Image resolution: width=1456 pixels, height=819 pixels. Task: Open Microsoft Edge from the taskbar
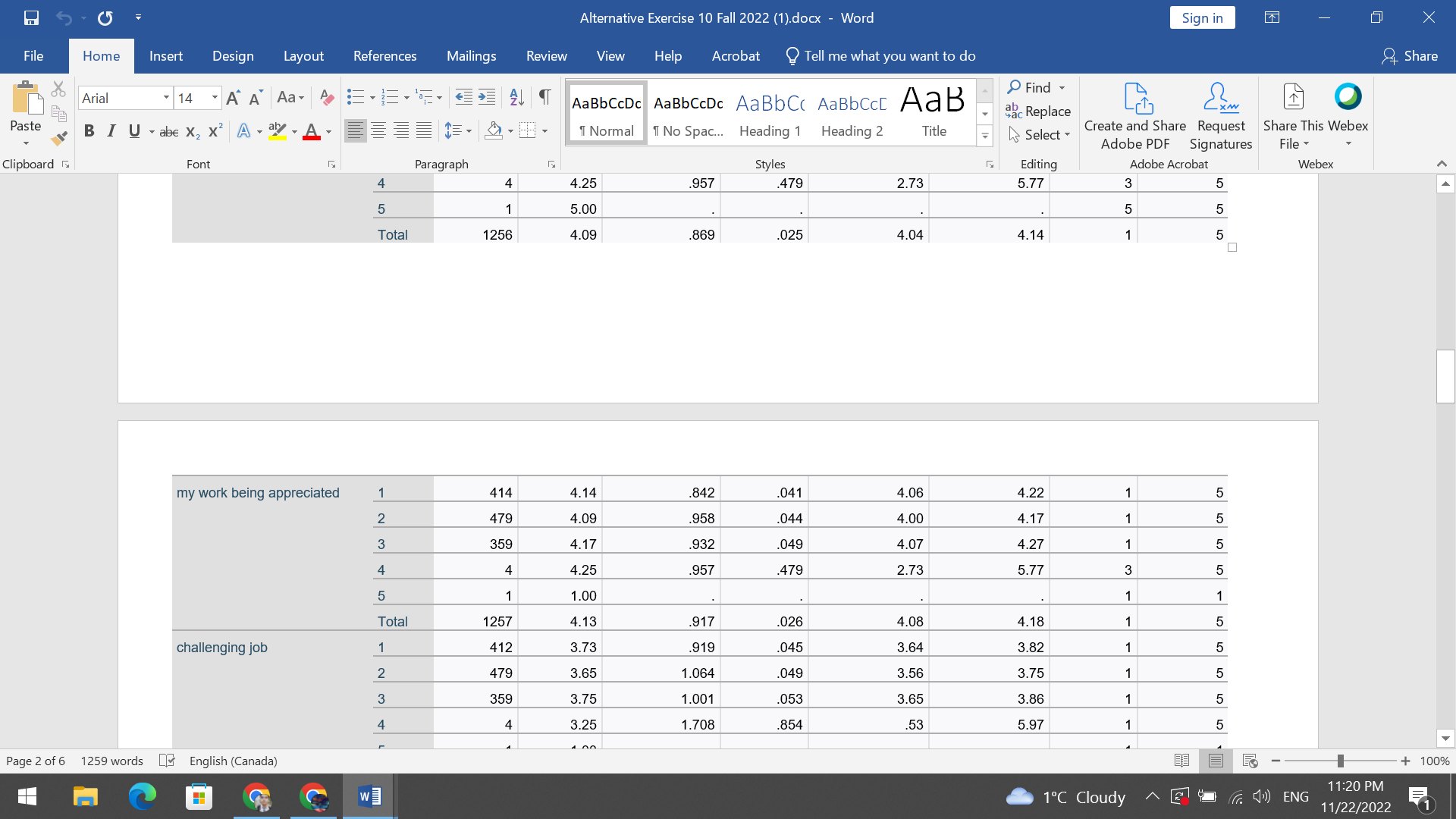(x=142, y=796)
